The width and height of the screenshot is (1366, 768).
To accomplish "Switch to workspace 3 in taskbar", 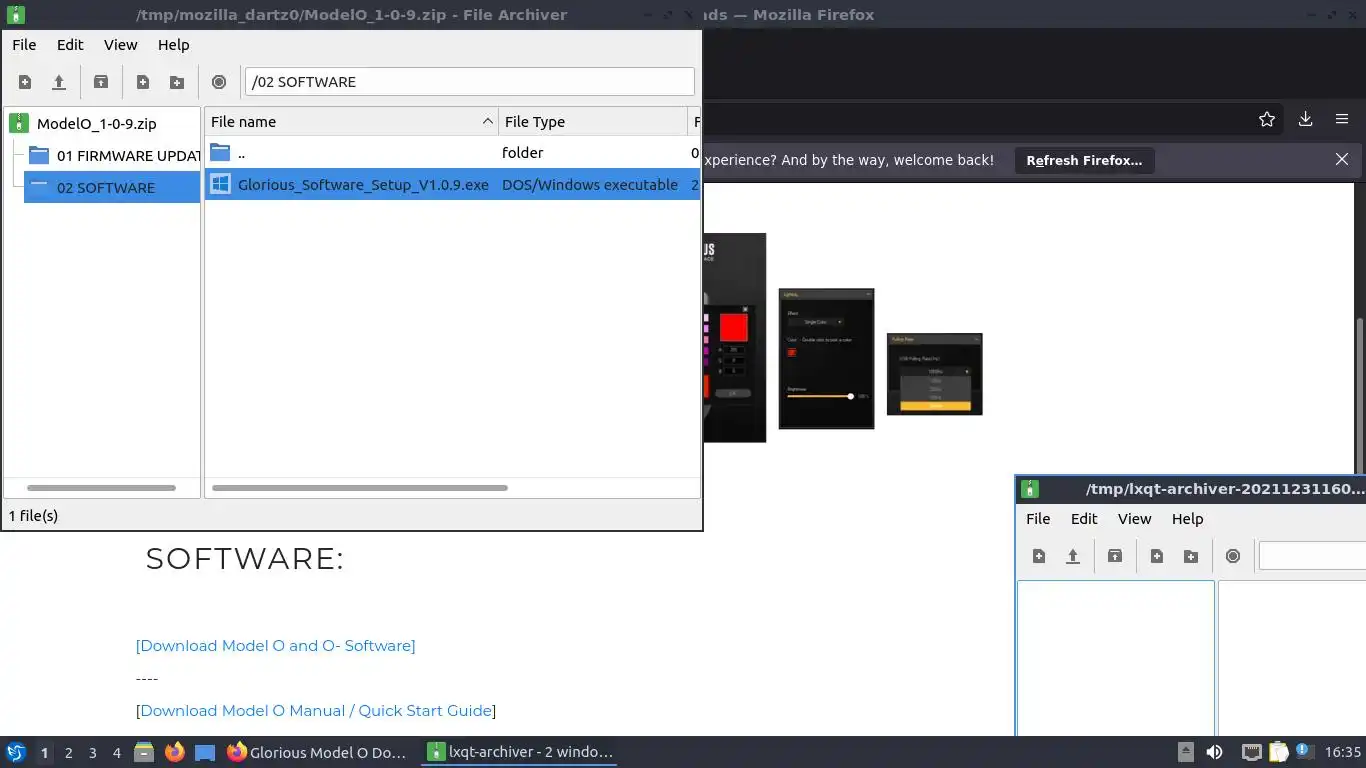I will pyautogui.click(x=92, y=752).
